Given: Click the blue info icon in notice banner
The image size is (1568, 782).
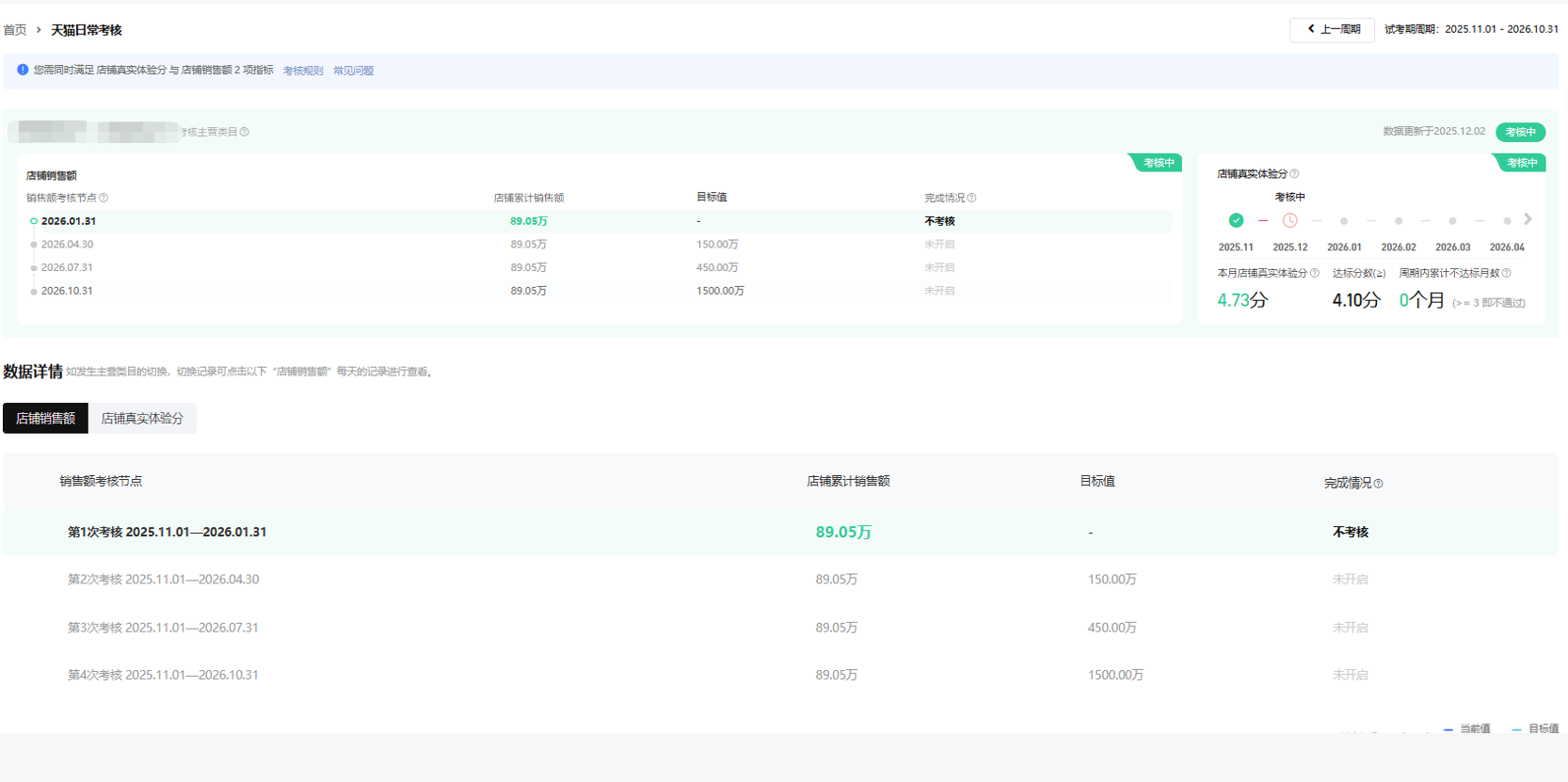Looking at the screenshot, I should tap(23, 70).
